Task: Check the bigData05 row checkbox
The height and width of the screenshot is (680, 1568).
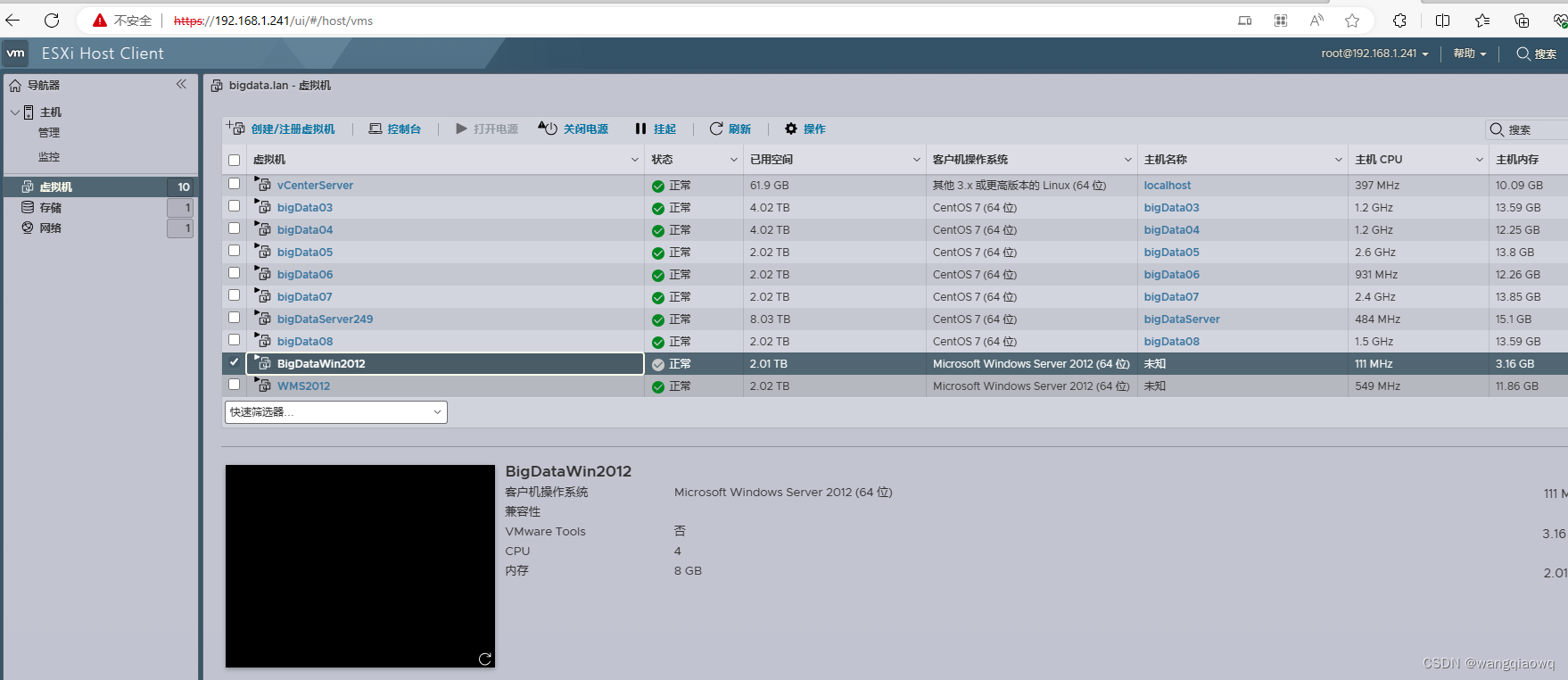Action: click(x=234, y=251)
